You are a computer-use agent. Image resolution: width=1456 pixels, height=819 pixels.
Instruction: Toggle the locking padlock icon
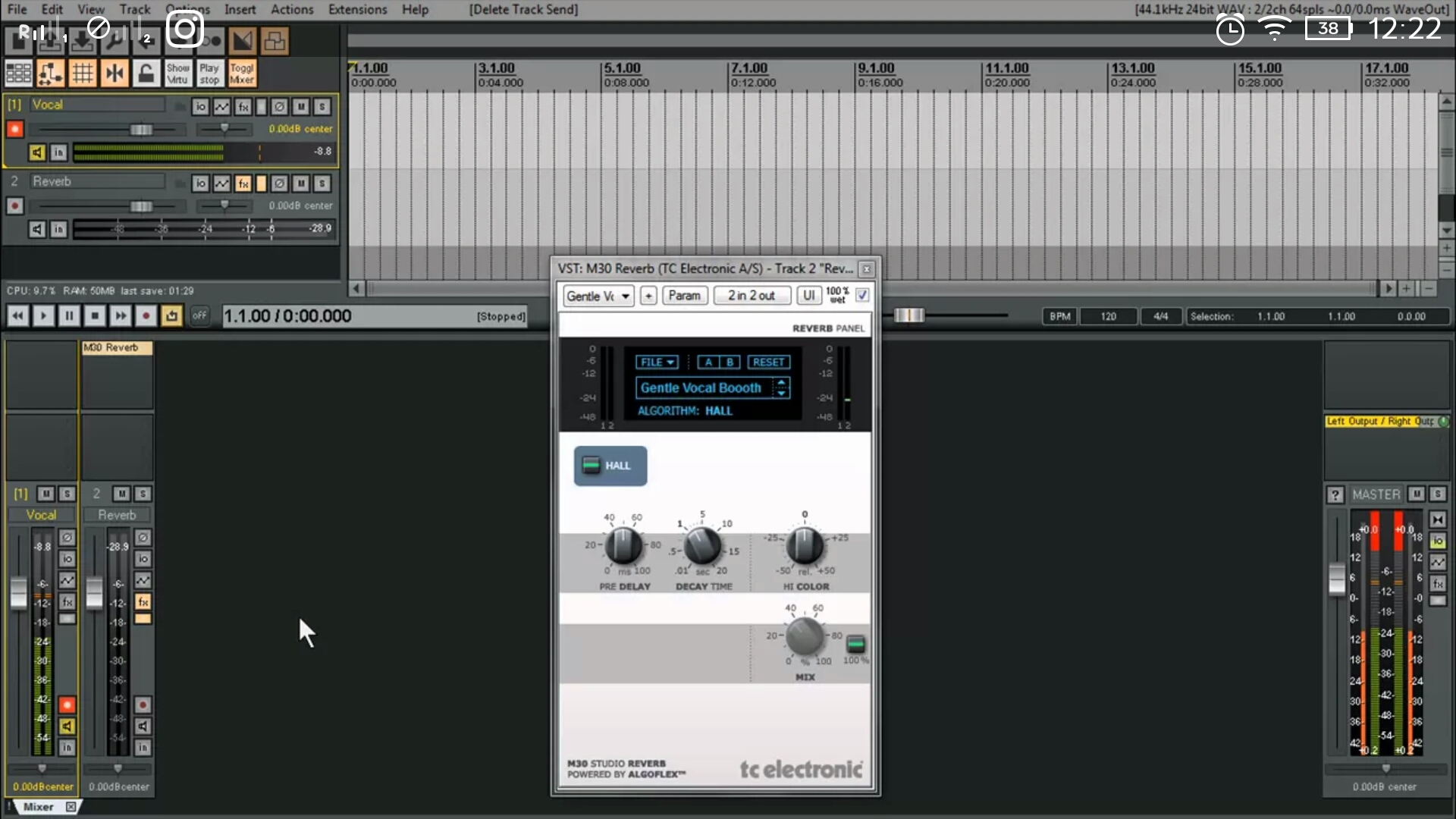146,74
